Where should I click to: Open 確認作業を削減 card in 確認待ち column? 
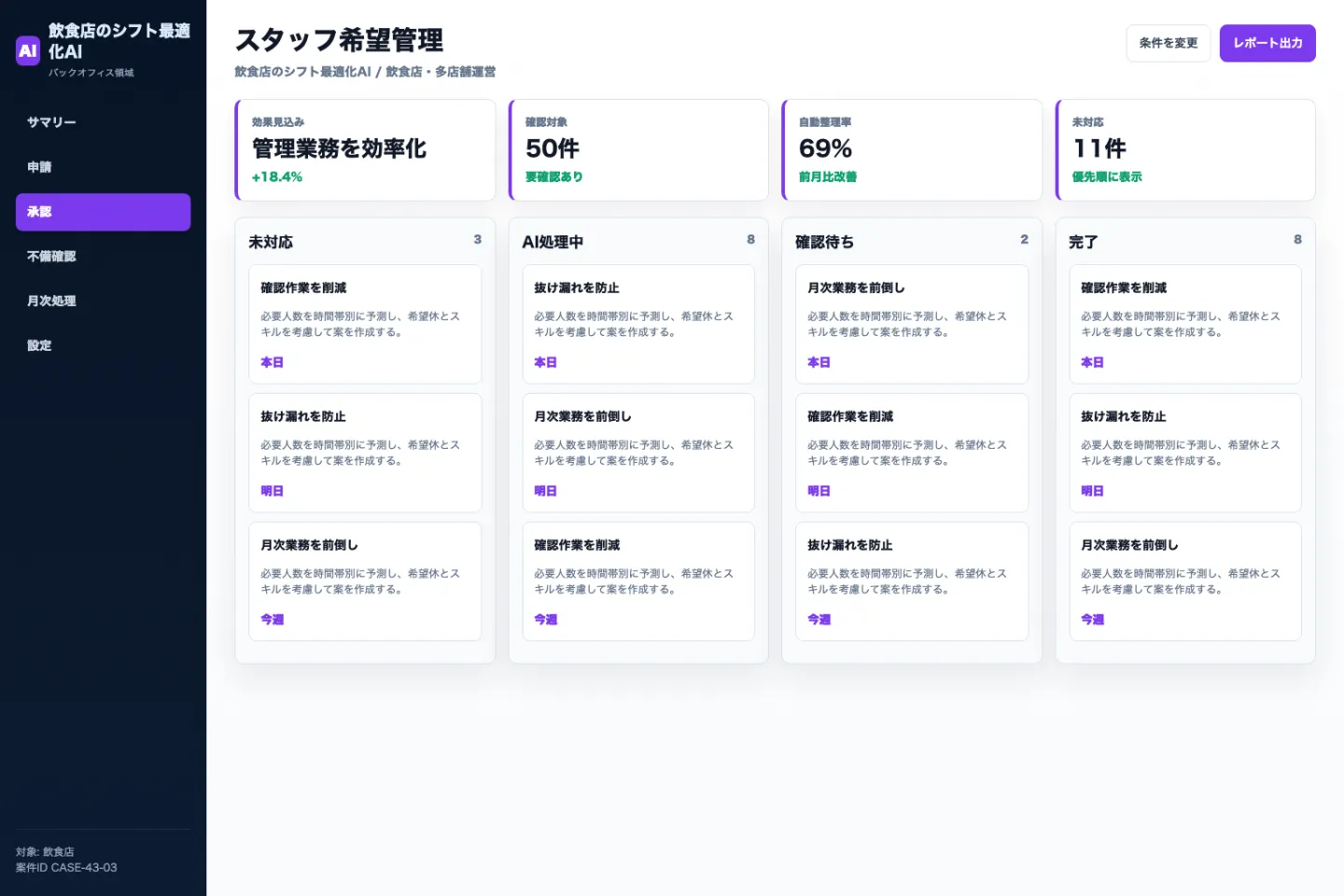[x=912, y=453]
